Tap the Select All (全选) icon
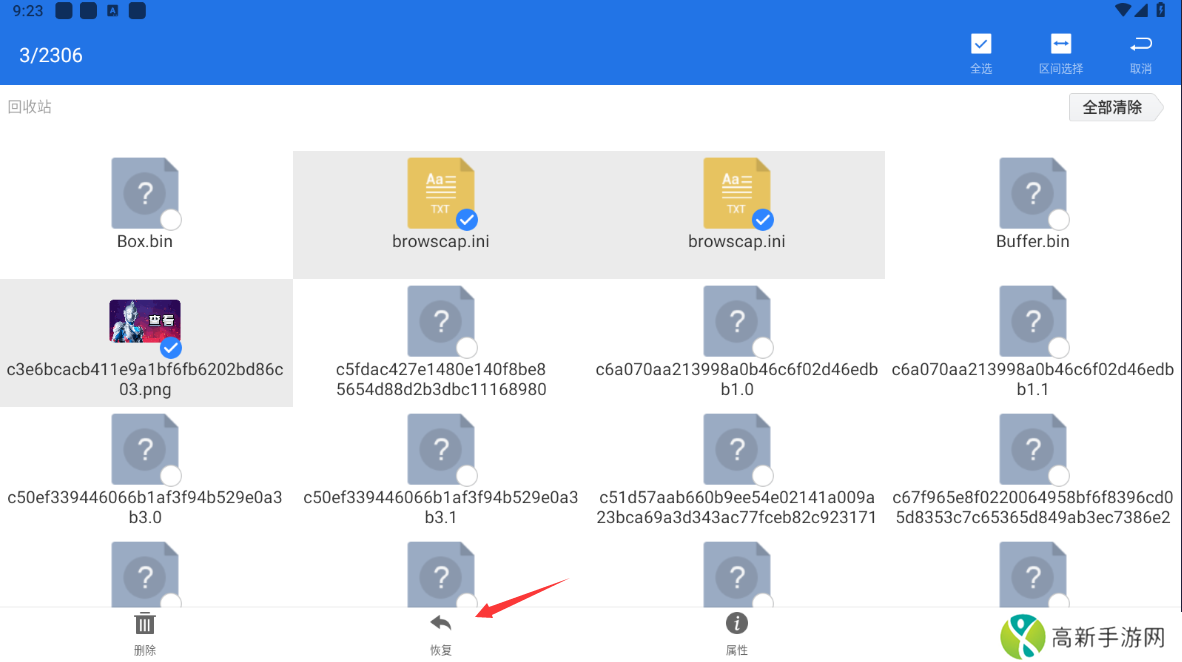Screen dimensions: 1182x662 [x=981, y=45]
